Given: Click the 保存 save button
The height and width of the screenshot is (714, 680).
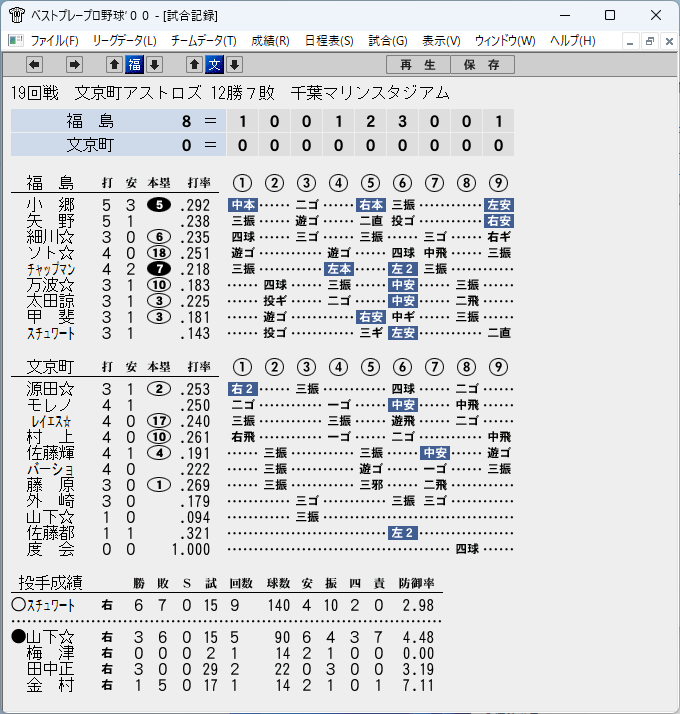Looking at the screenshot, I should click(482, 65).
